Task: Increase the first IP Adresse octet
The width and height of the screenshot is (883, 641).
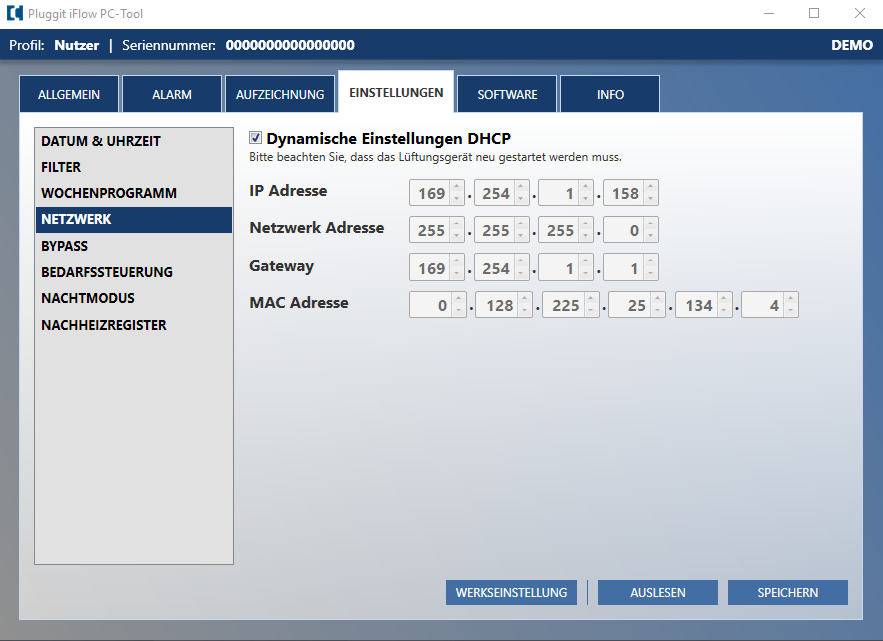Action: pyautogui.click(x=457, y=187)
